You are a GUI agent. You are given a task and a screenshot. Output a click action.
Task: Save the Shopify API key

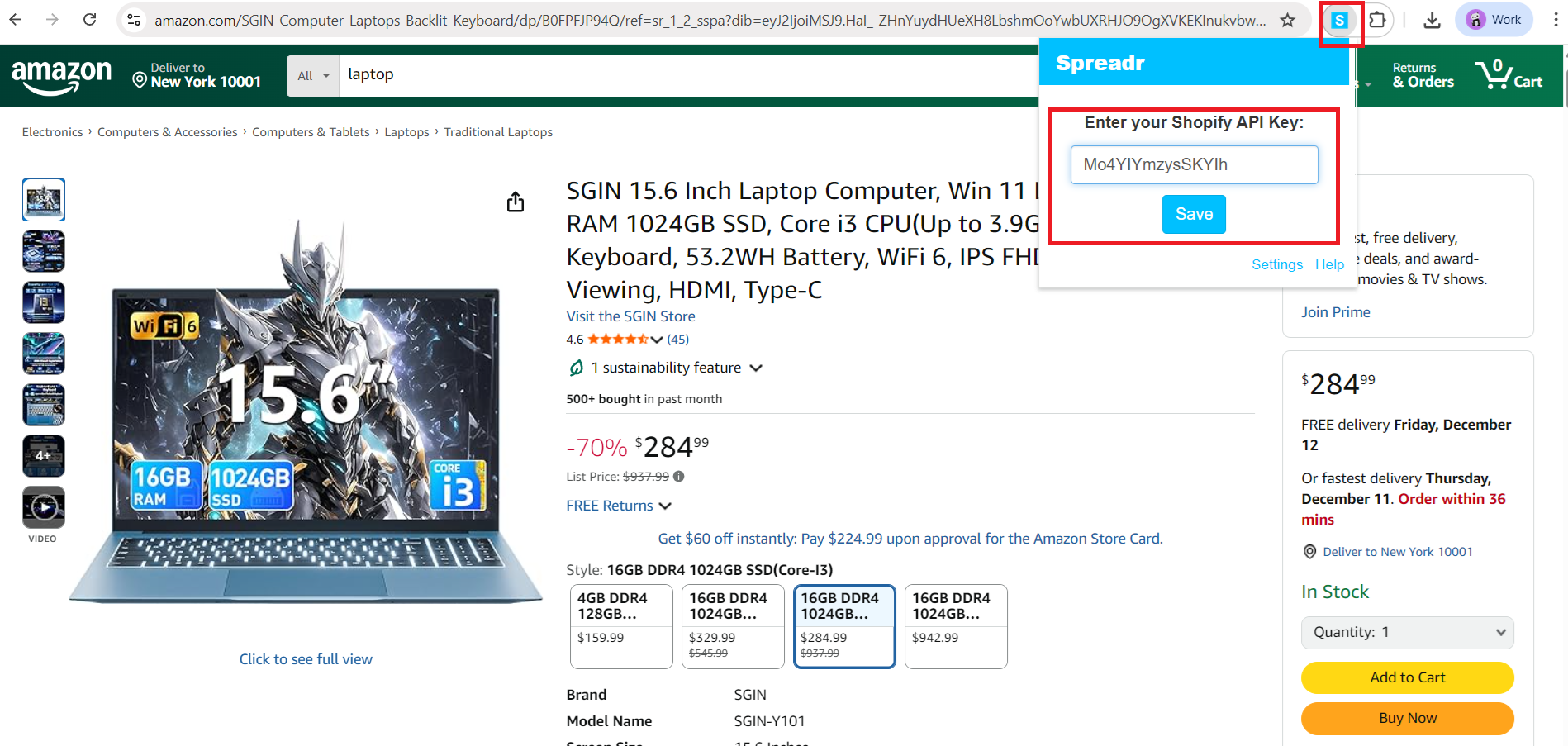pyautogui.click(x=1194, y=214)
